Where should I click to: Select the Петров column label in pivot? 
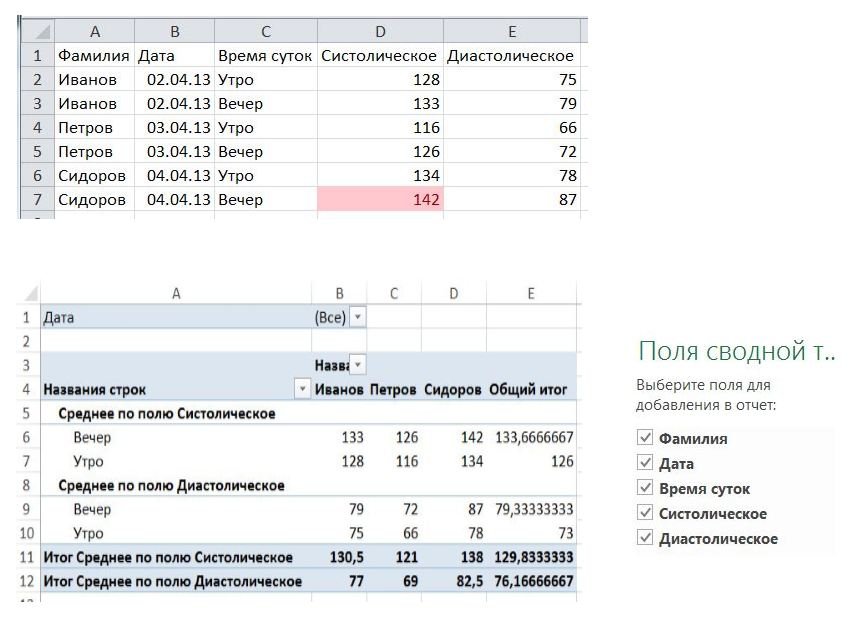coord(393,389)
